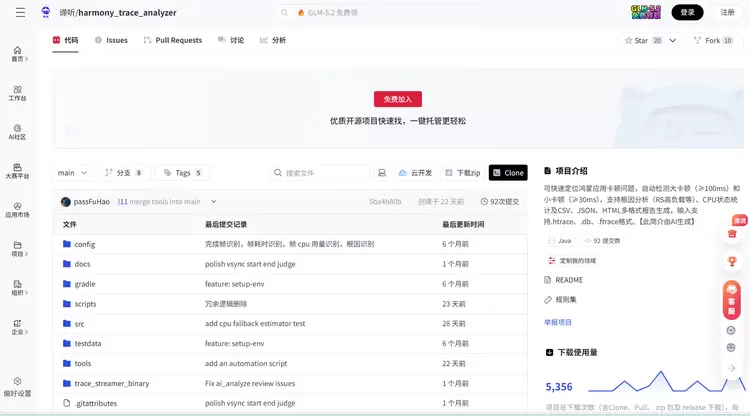Click the 客服 customer service icon
This screenshot has width=750, height=416.
(x=731, y=299)
